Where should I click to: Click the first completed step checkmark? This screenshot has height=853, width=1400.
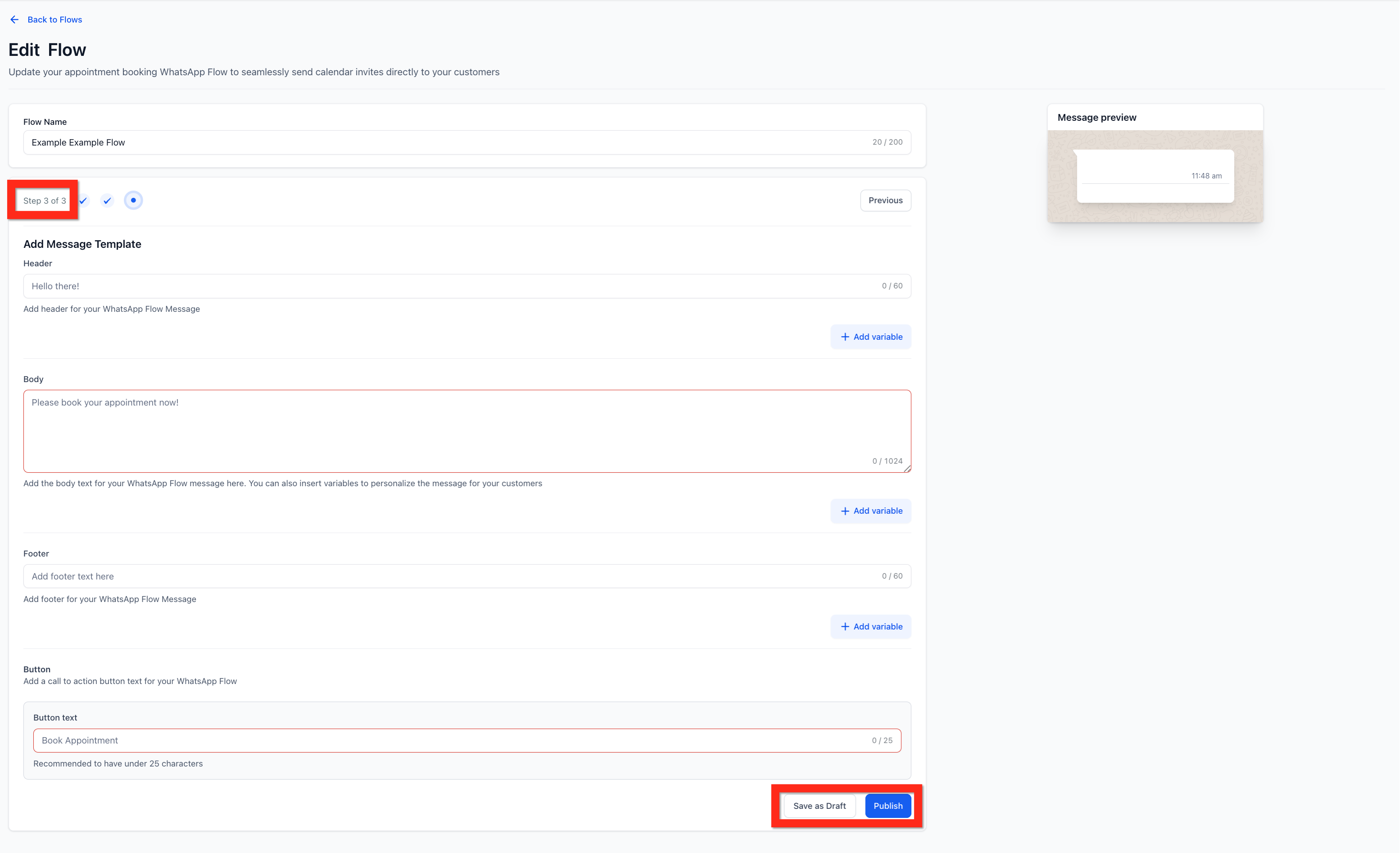pyautogui.click(x=83, y=201)
